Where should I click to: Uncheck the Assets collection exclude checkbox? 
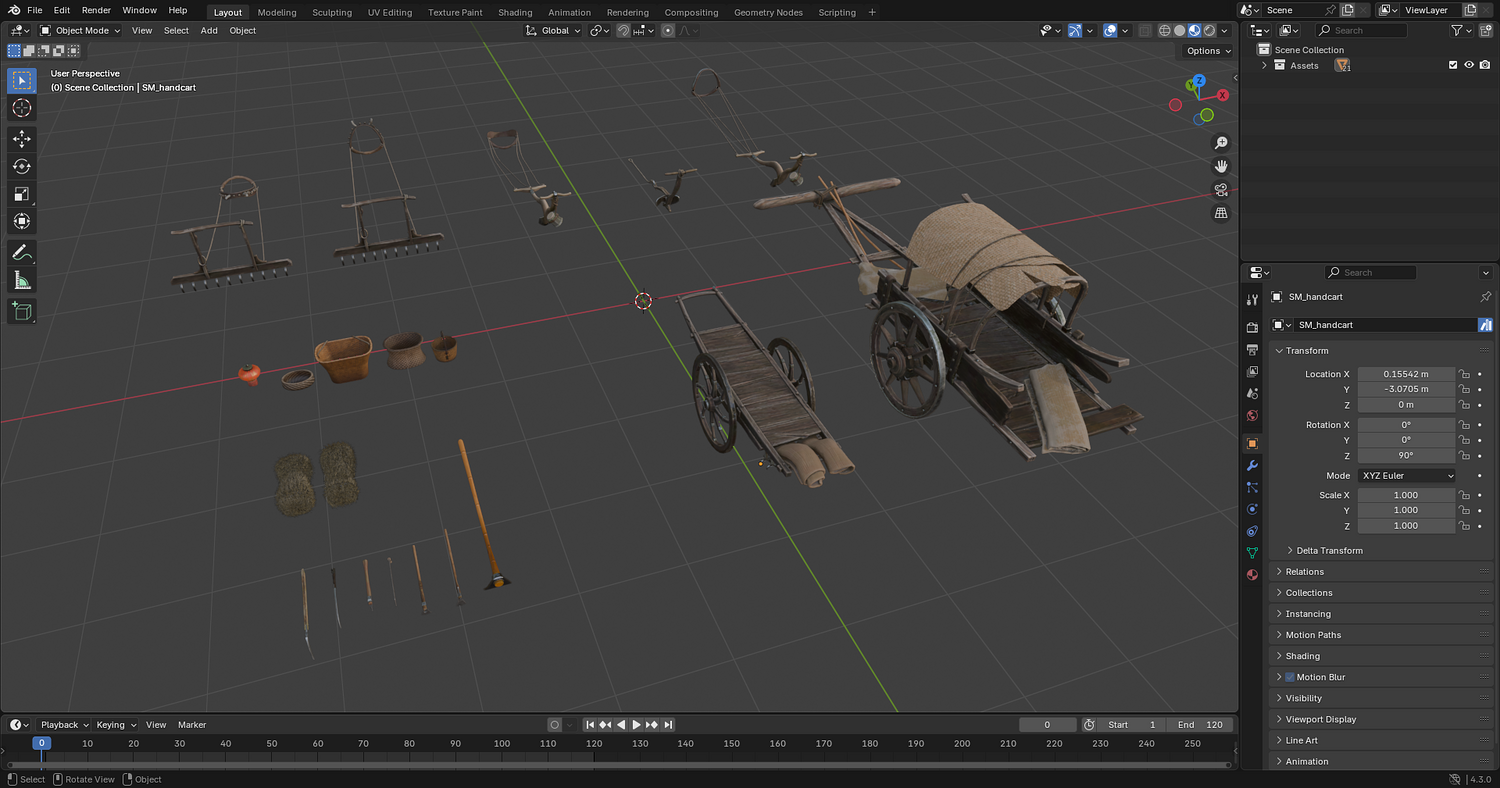tap(1453, 65)
